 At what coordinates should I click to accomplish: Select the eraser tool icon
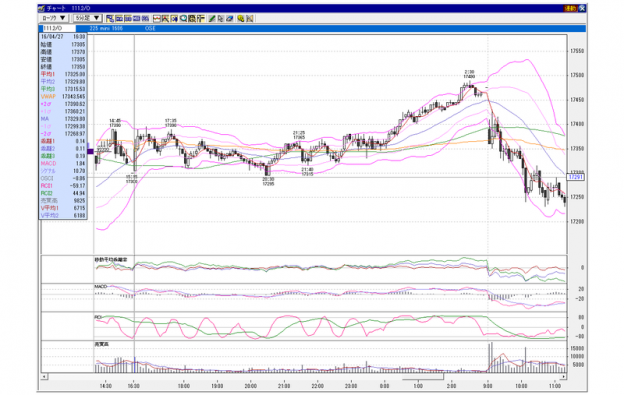230,18
